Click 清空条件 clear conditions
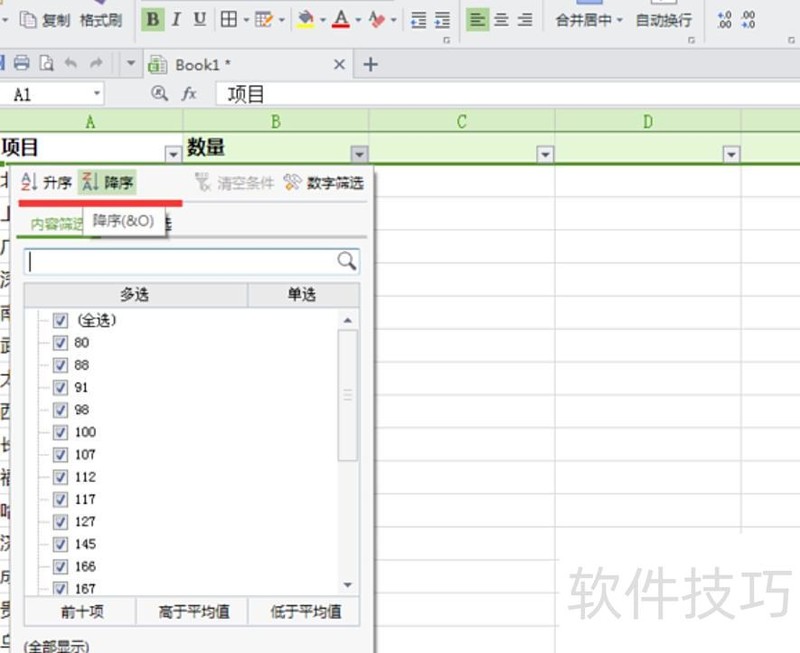Image resolution: width=800 pixels, height=653 pixels. tap(235, 183)
